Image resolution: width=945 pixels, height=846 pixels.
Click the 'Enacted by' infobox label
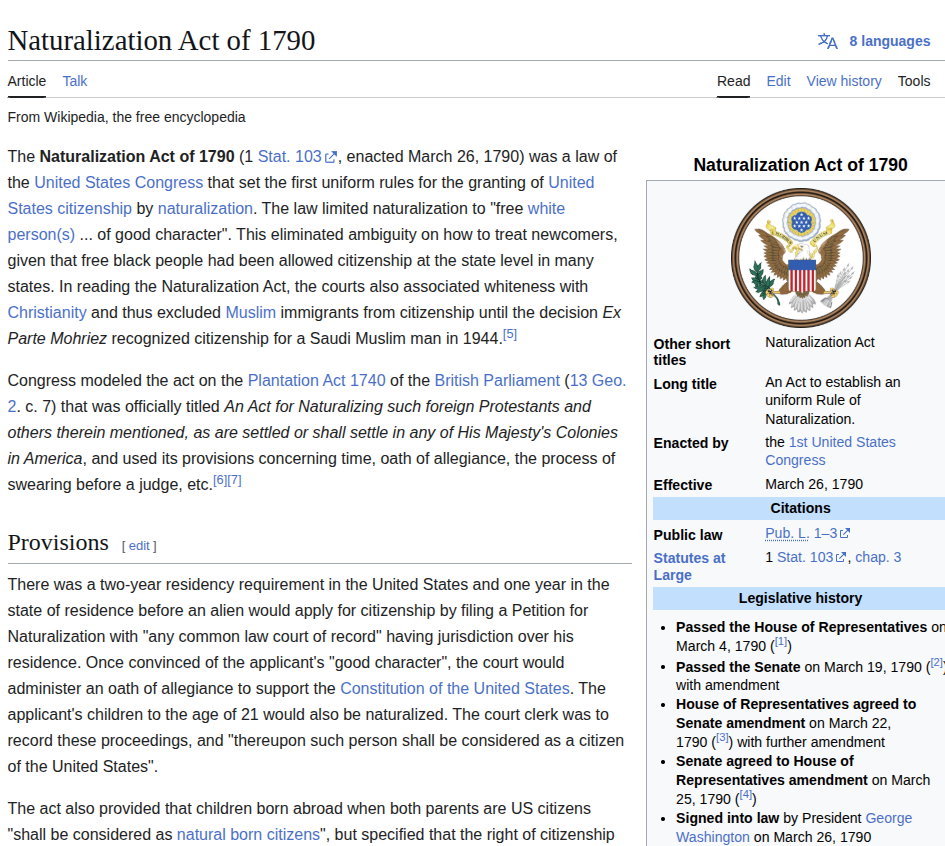[691, 443]
